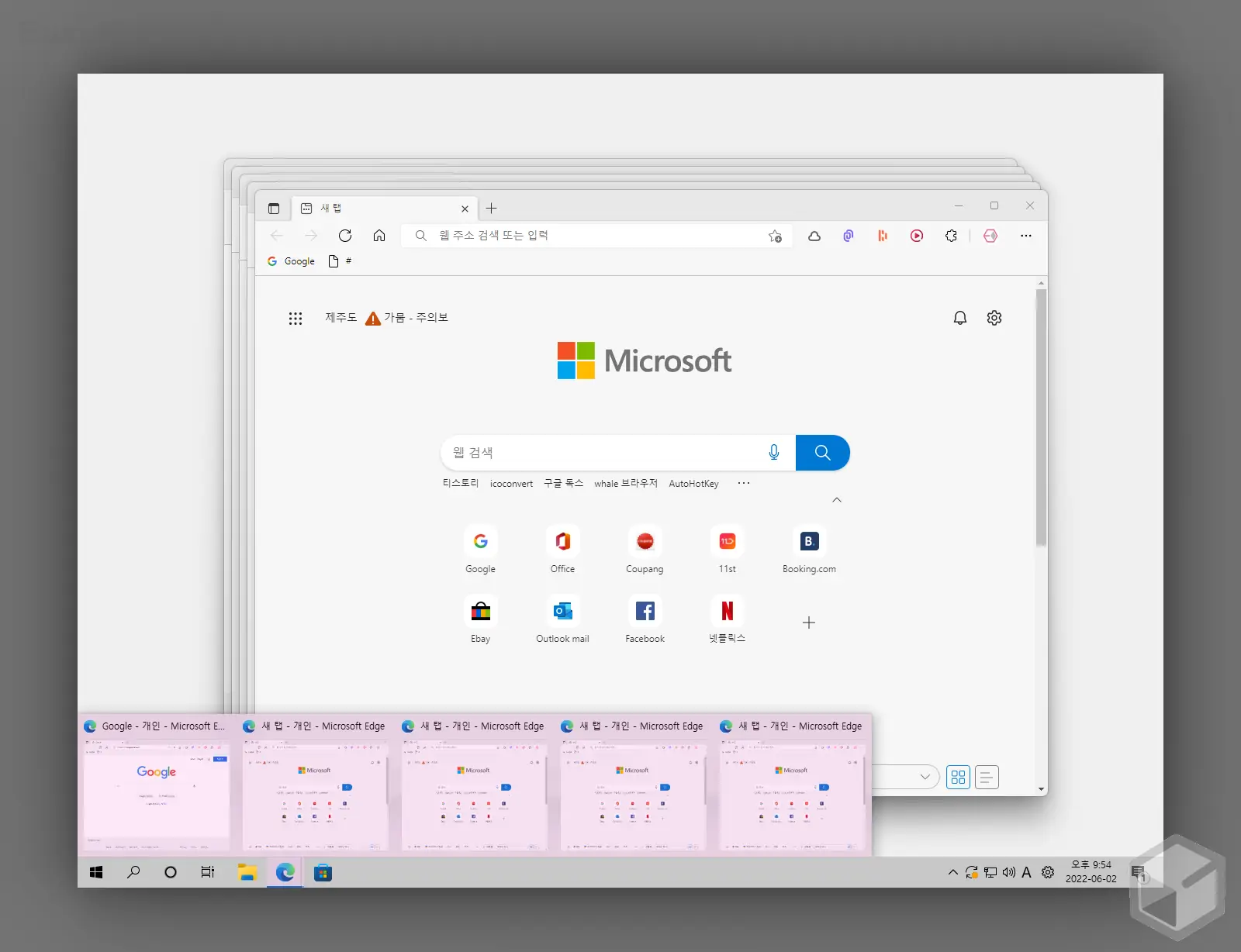1241x952 pixels.
Task: Open the tab actions menu icon
Action: point(274,209)
